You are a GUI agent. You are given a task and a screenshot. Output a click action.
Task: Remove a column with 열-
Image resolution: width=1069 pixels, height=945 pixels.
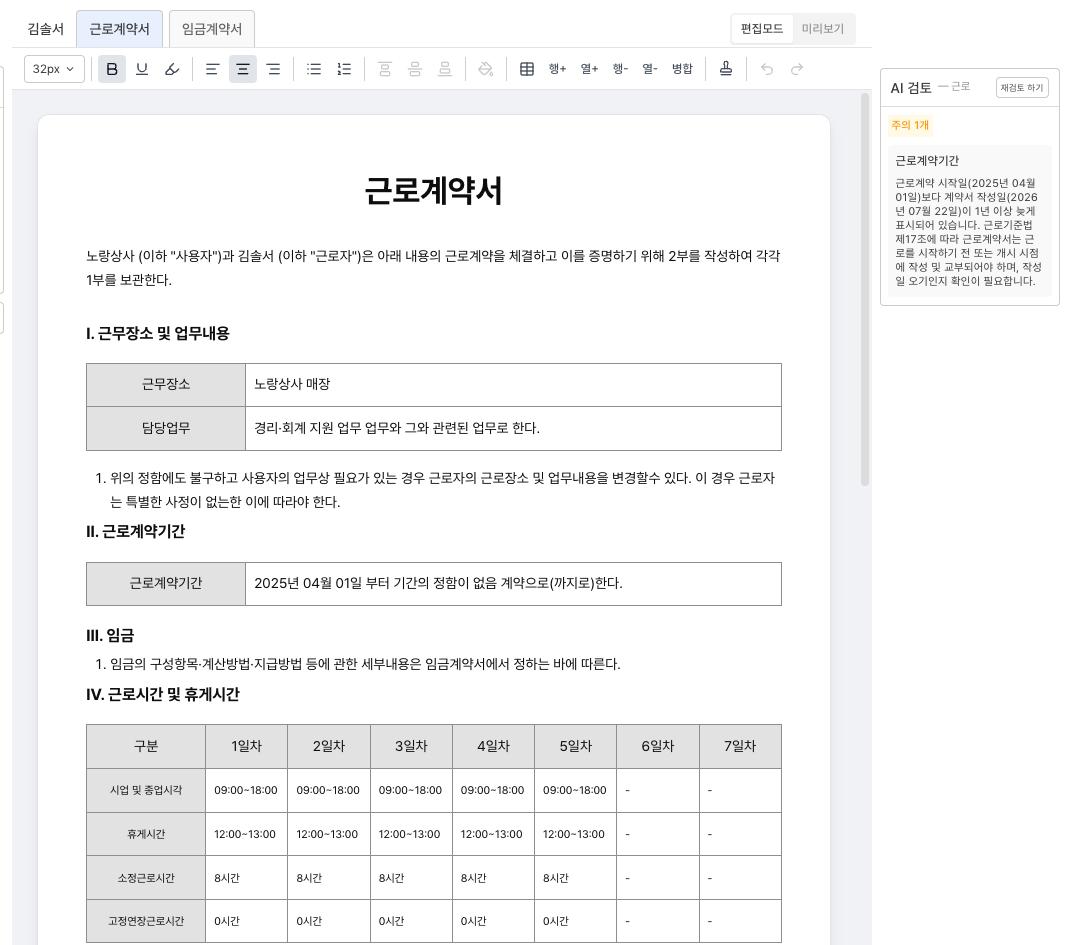pos(650,69)
